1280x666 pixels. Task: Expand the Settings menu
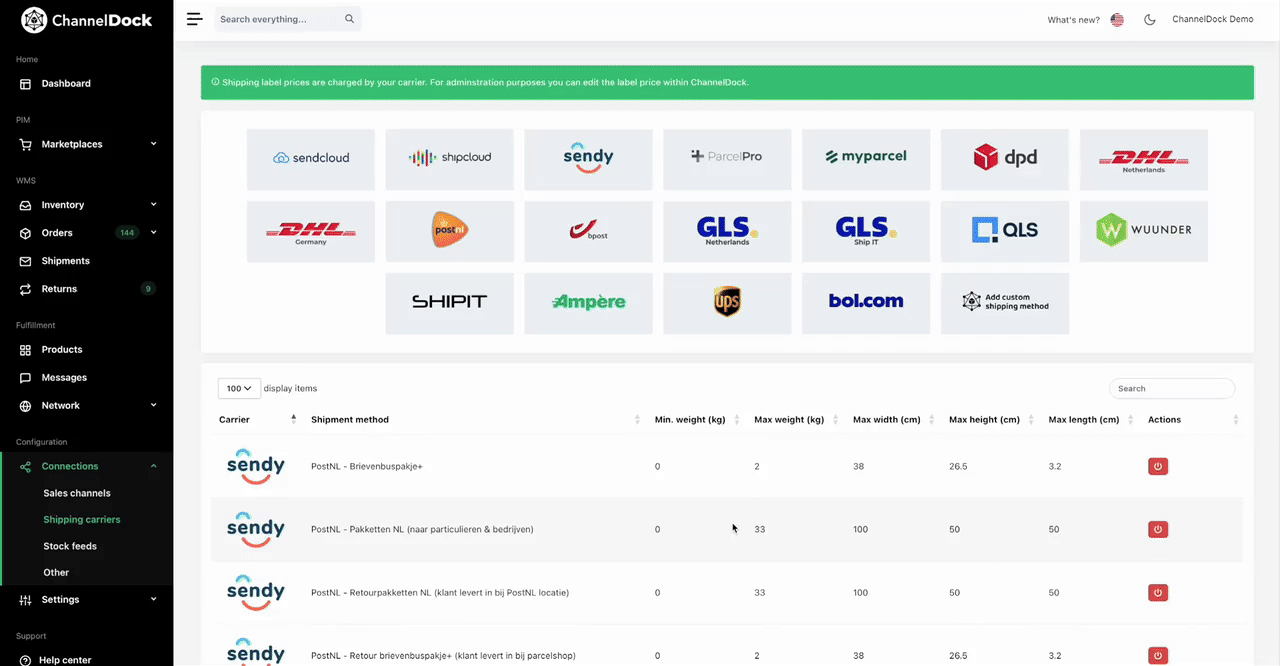[x=87, y=600]
